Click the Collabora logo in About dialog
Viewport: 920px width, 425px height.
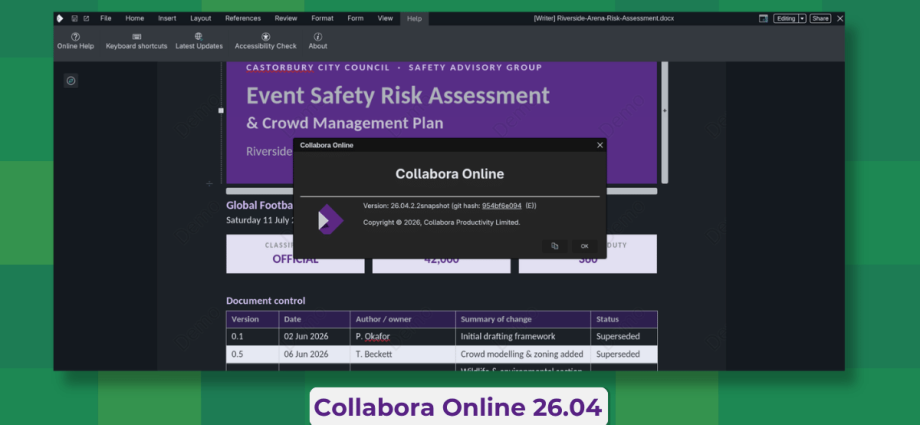(x=331, y=220)
